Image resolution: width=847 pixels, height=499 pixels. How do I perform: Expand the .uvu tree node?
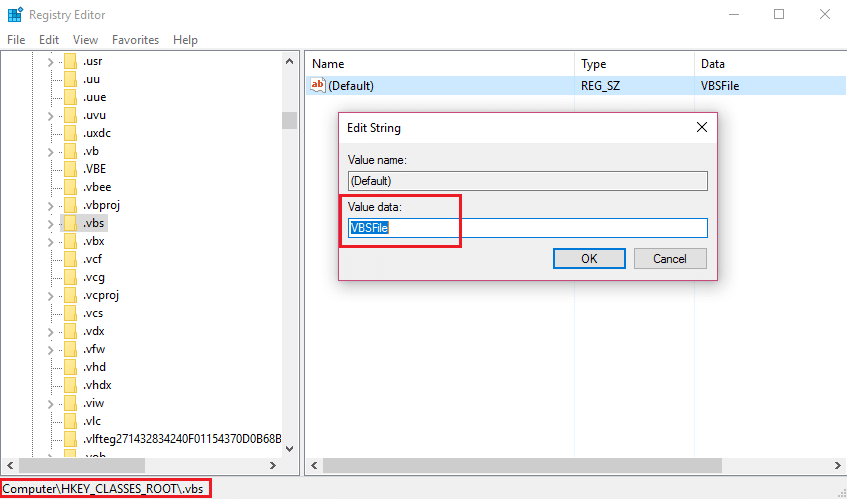point(50,116)
